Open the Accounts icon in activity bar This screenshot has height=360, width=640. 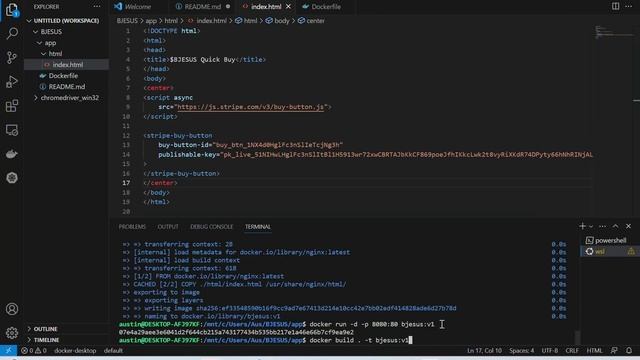tap(12, 309)
